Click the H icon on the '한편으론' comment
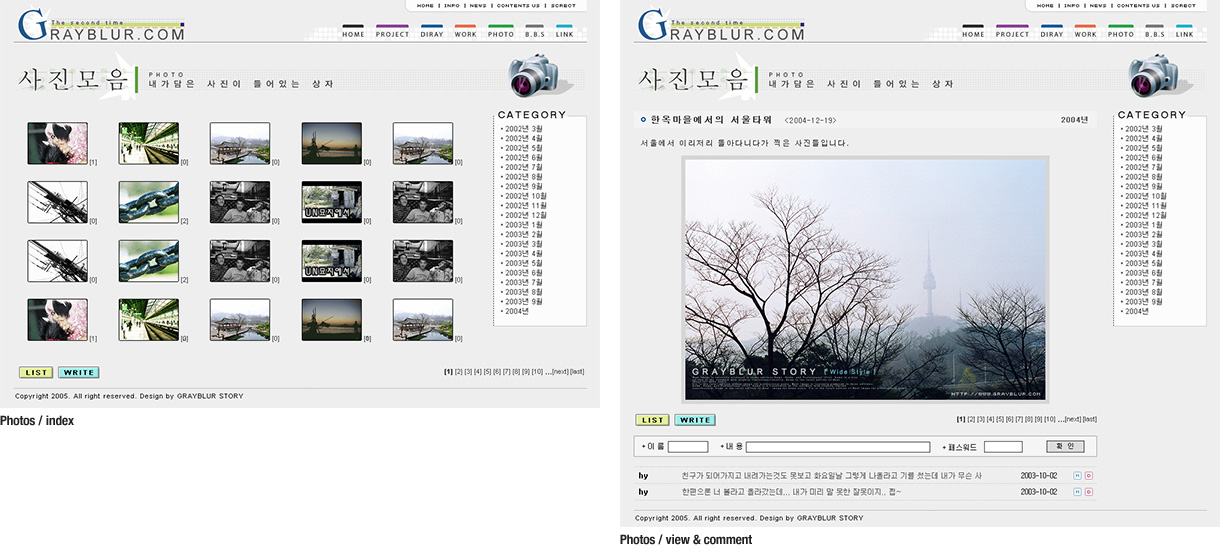Viewport: 1220px width, 552px height. [1077, 492]
